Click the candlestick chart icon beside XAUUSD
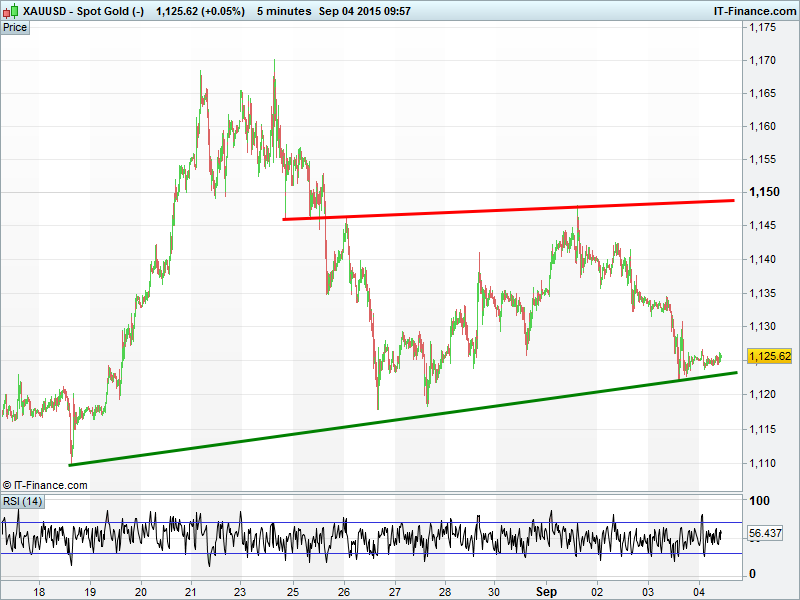The width and height of the screenshot is (800, 600). [11, 10]
